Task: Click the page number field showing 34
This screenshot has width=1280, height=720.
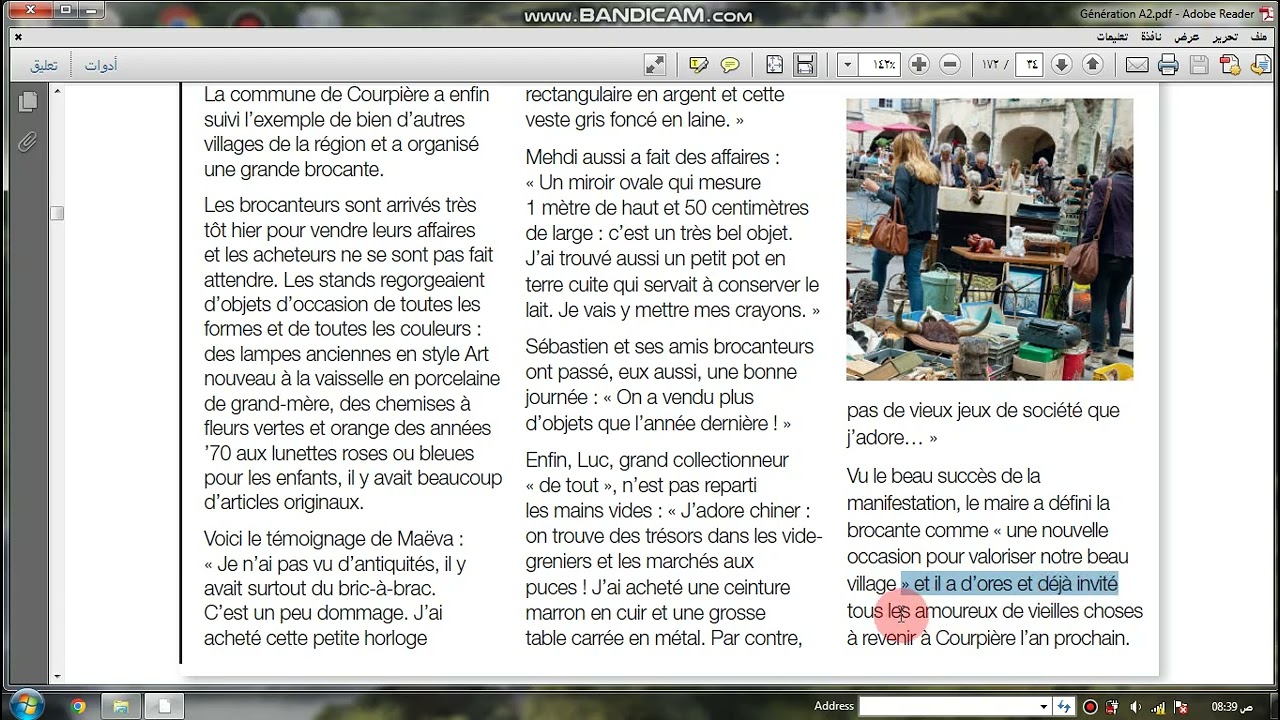Action: pos(1030,65)
